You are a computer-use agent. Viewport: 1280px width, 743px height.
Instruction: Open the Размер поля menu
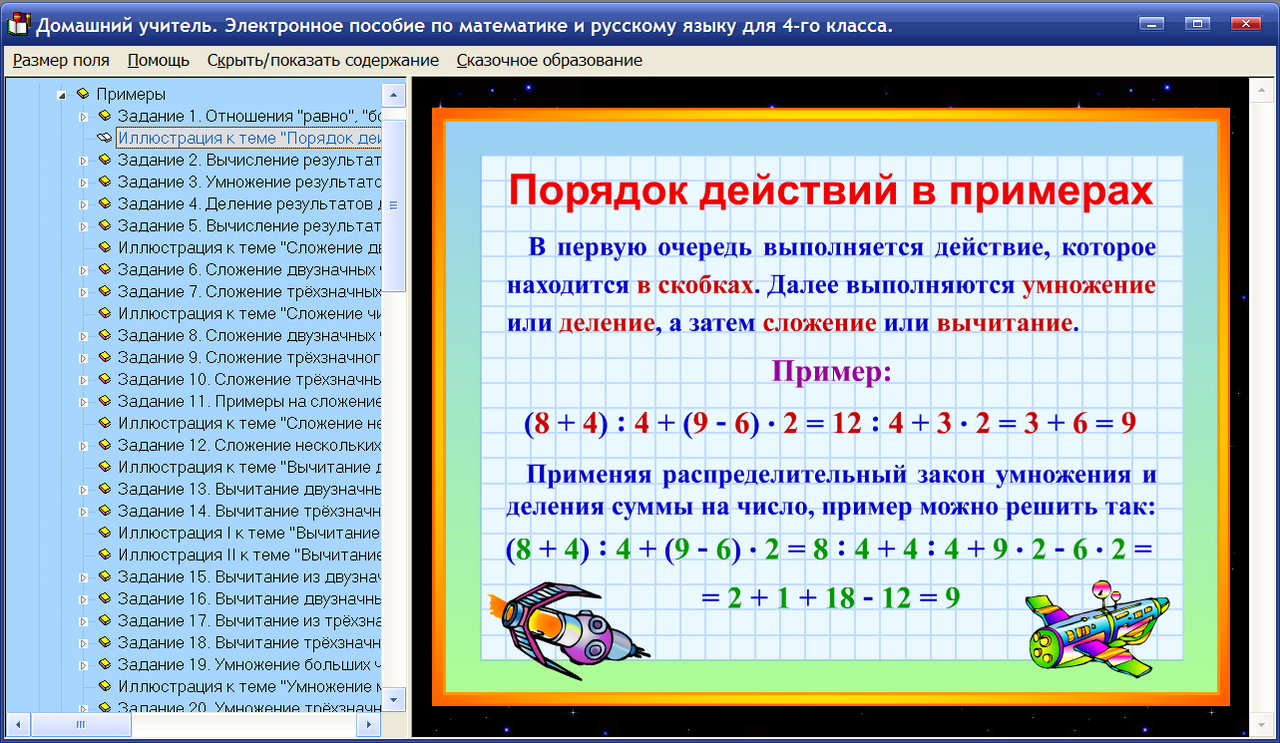[61, 60]
